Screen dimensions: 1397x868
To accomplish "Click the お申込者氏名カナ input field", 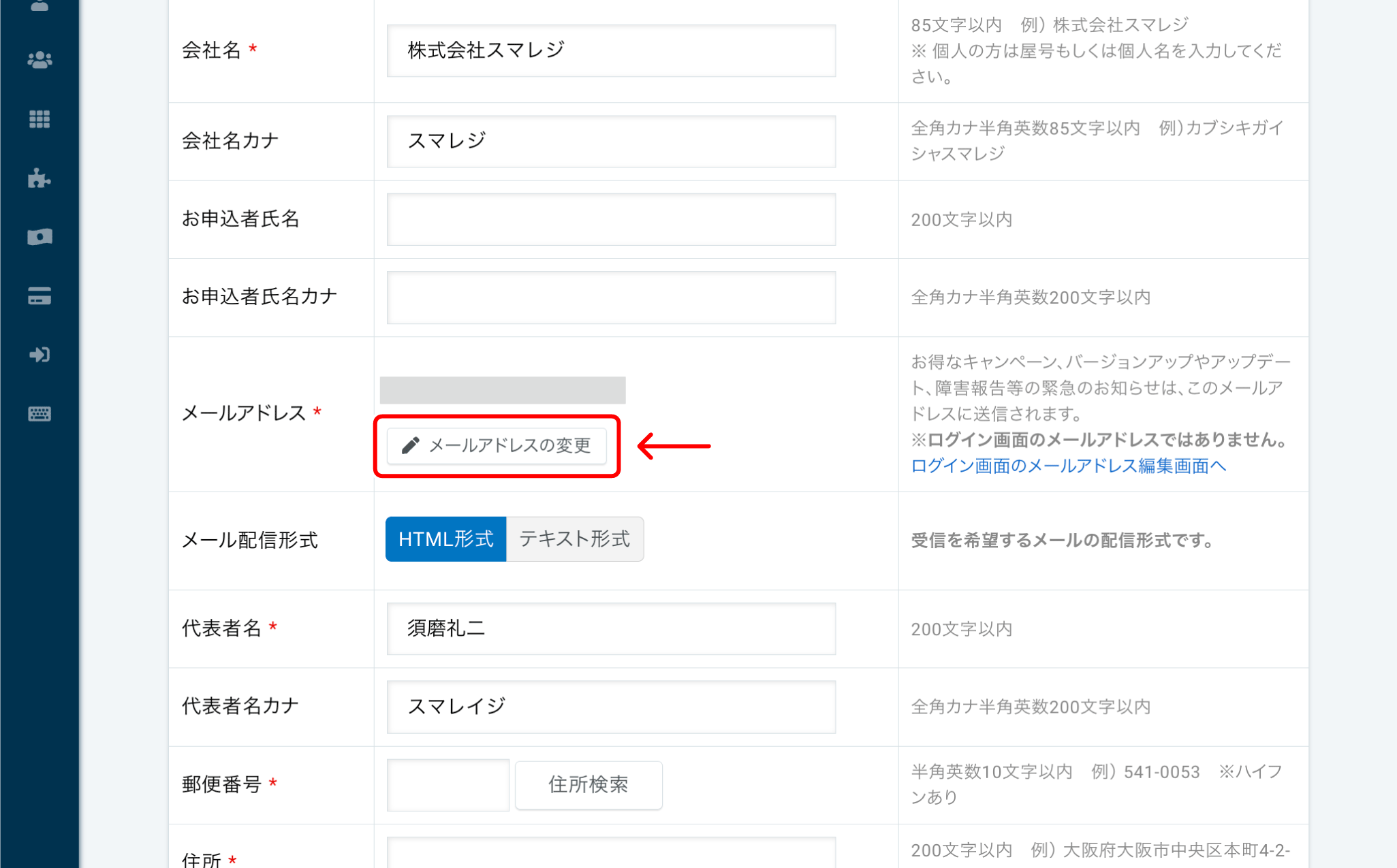I will (x=610, y=298).
